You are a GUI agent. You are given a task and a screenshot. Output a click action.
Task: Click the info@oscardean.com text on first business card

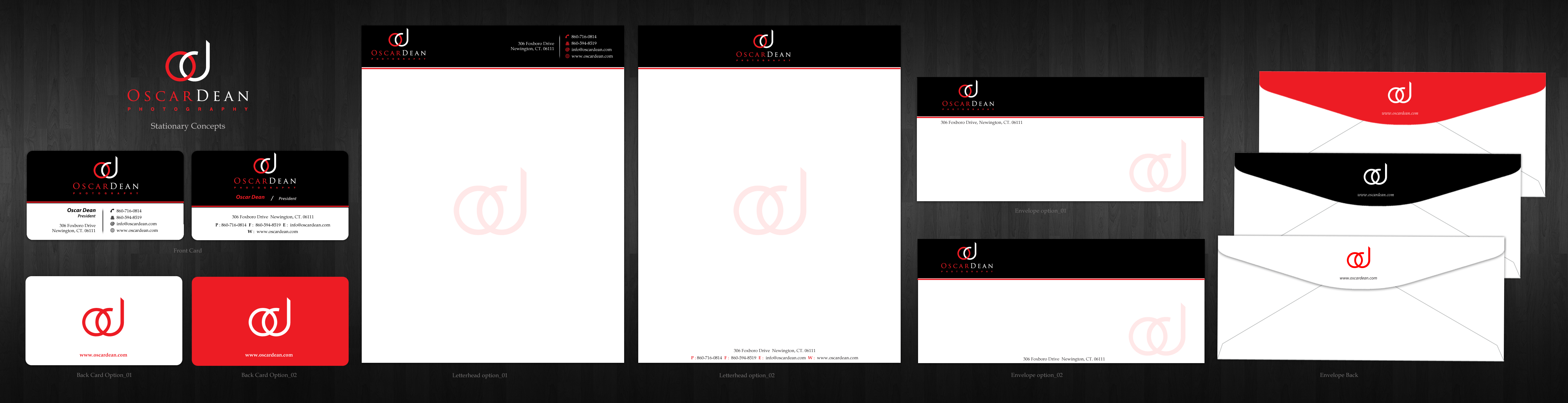pos(136,224)
